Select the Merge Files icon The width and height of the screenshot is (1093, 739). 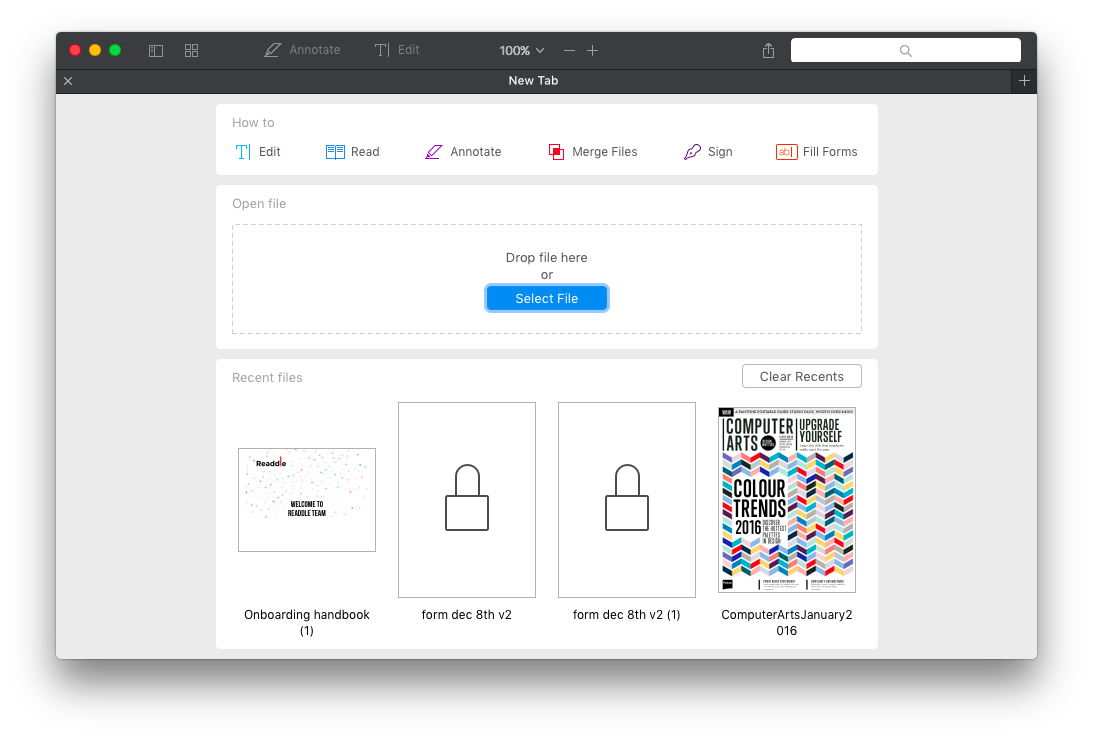pos(556,151)
